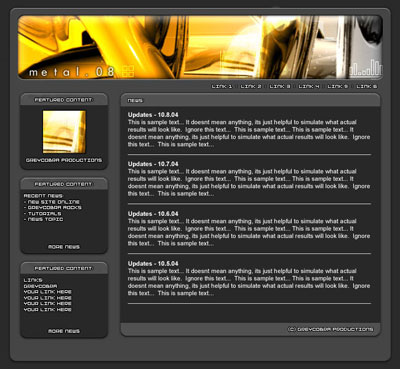The width and height of the screenshot is (400, 369).
Task: Select the Updates - 10.8.04 heading
Action: [153, 115]
